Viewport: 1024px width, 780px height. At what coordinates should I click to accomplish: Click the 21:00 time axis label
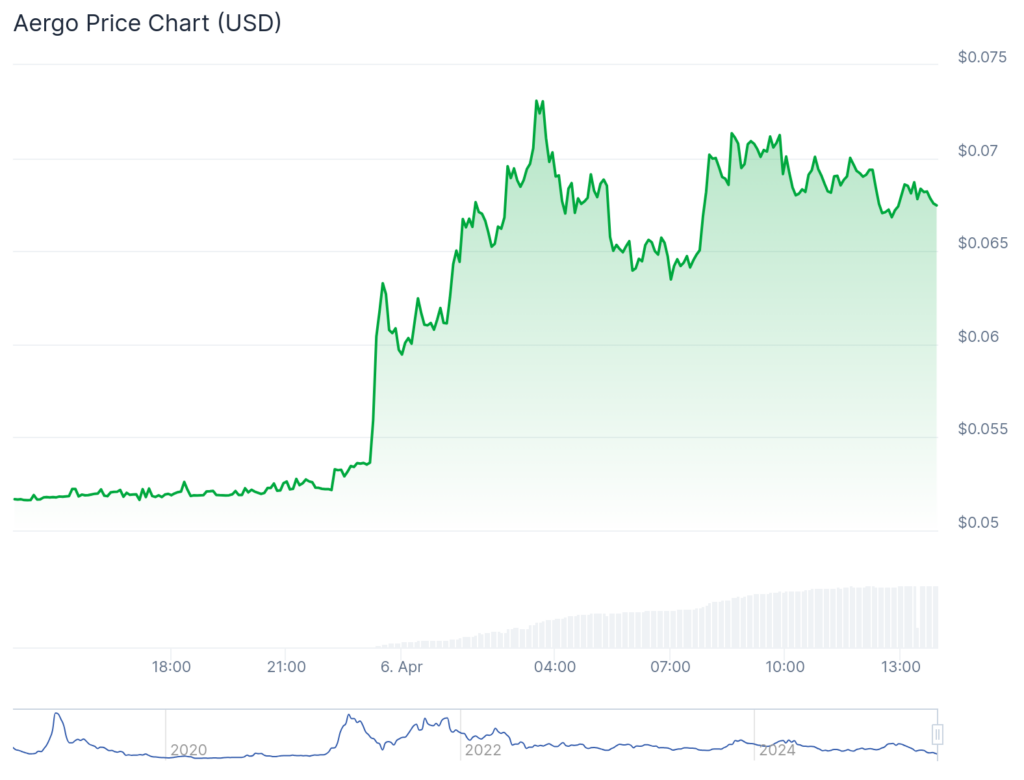[x=286, y=666]
